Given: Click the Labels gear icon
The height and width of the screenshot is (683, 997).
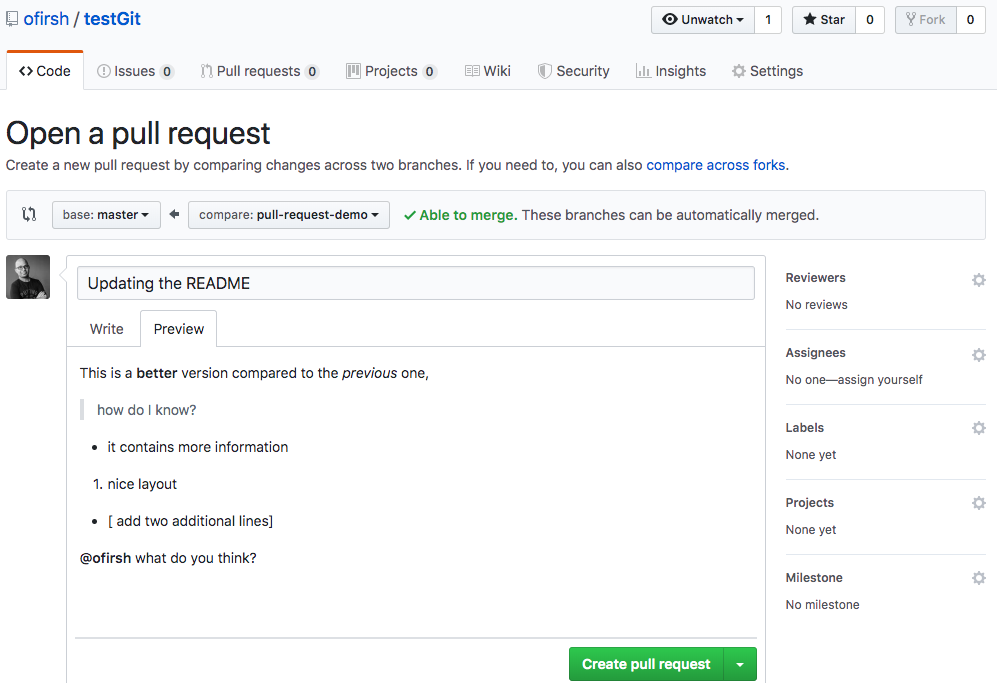Looking at the screenshot, I should coord(978,429).
